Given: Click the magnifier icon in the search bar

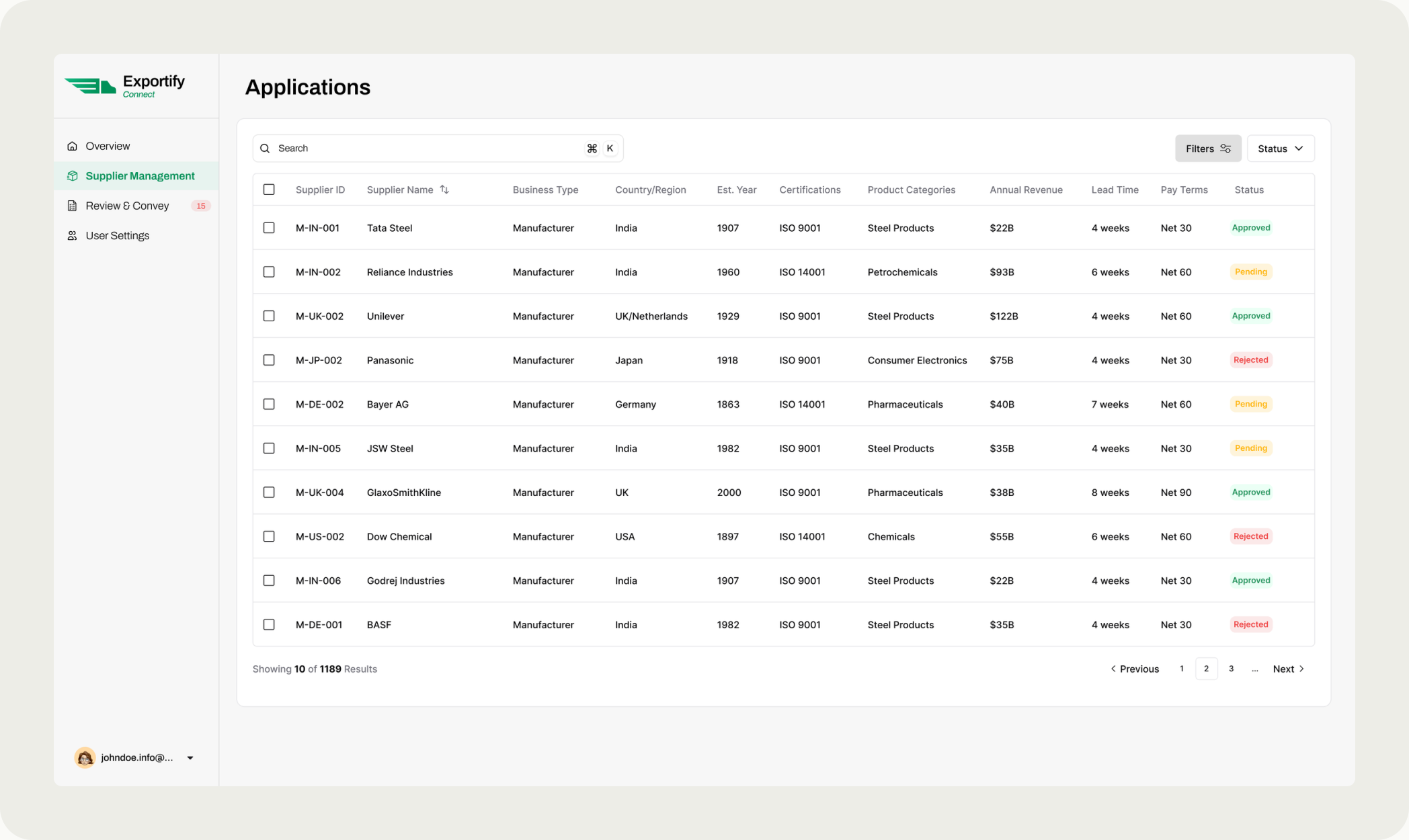Looking at the screenshot, I should click(x=265, y=149).
